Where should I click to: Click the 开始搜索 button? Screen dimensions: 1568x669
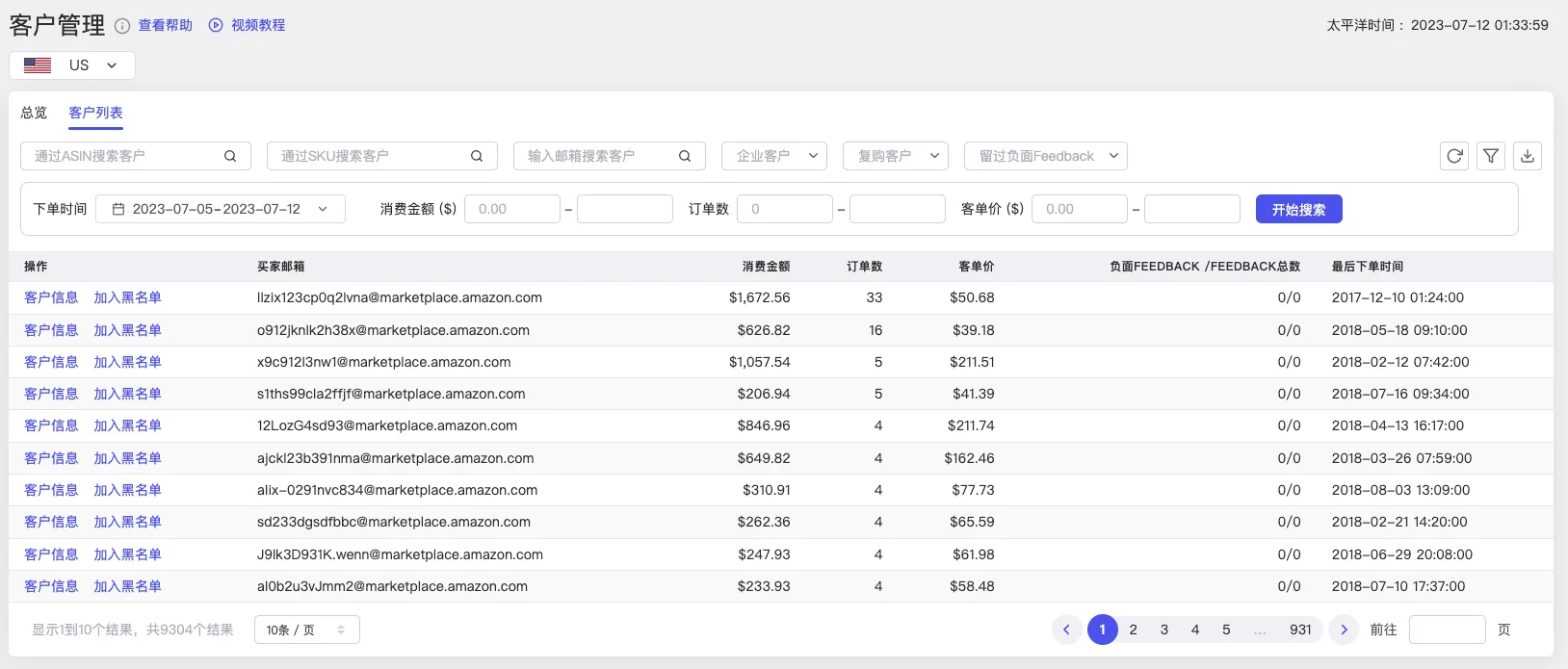[x=1299, y=209]
